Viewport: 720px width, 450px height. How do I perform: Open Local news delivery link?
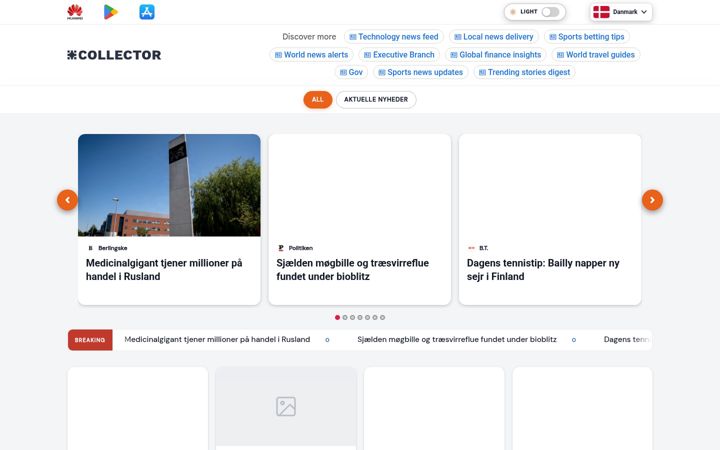tap(494, 37)
